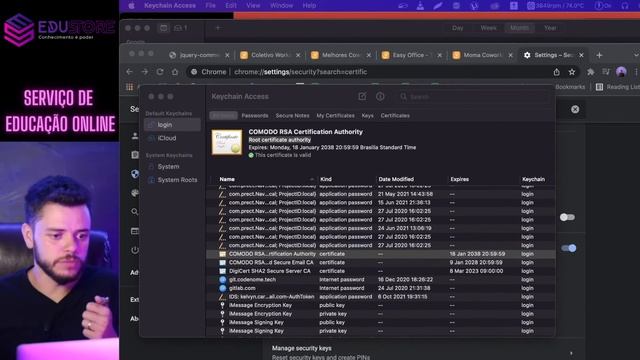The height and width of the screenshot is (360, 640).
Task: Switch Calendar window to Day view
Action: (x=458, y=28)
